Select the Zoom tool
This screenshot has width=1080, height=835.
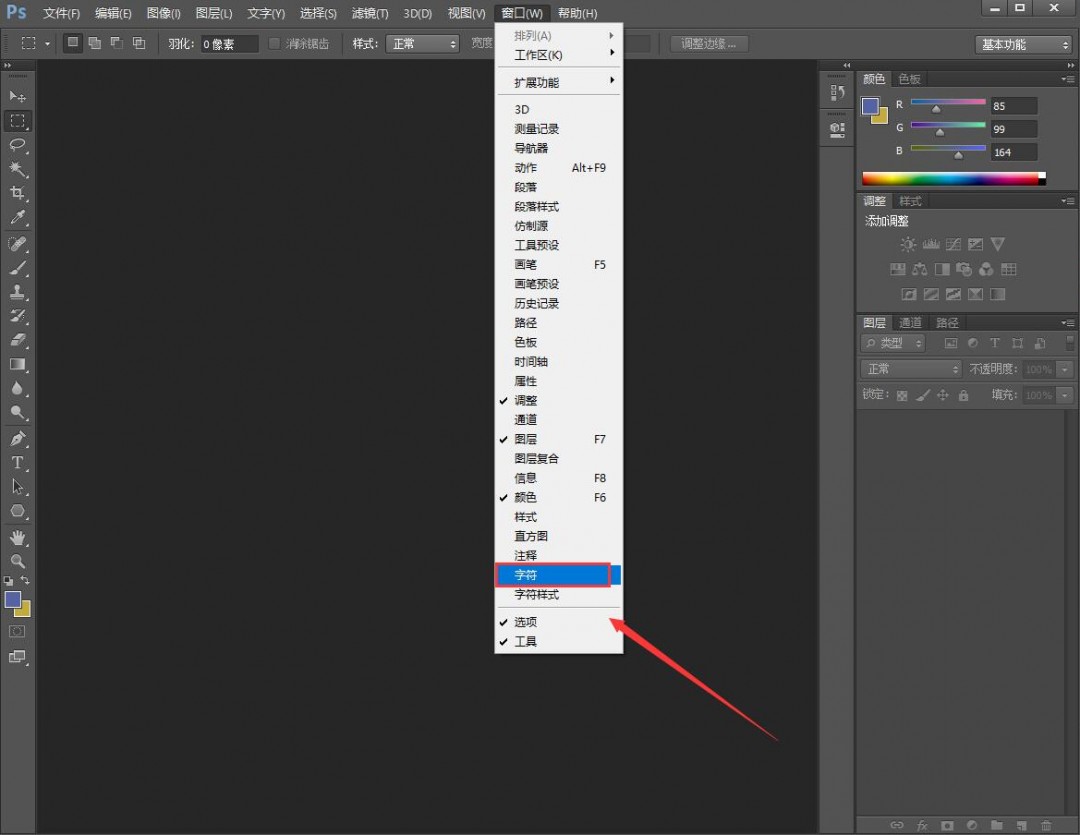[x=17, y=561]
